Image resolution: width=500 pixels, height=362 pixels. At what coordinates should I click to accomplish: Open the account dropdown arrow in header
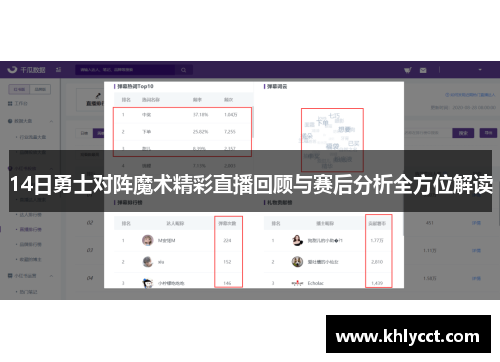tap(480, 70)
